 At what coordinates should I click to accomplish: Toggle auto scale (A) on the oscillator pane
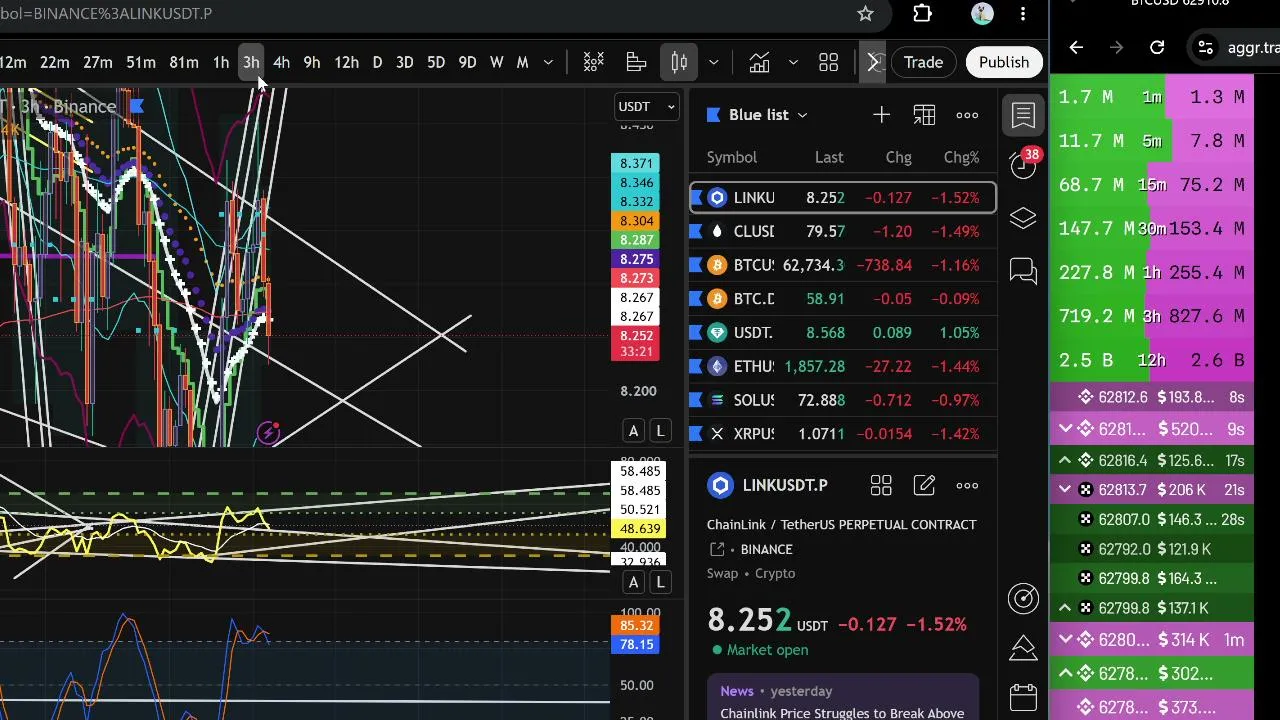(633, 582)
